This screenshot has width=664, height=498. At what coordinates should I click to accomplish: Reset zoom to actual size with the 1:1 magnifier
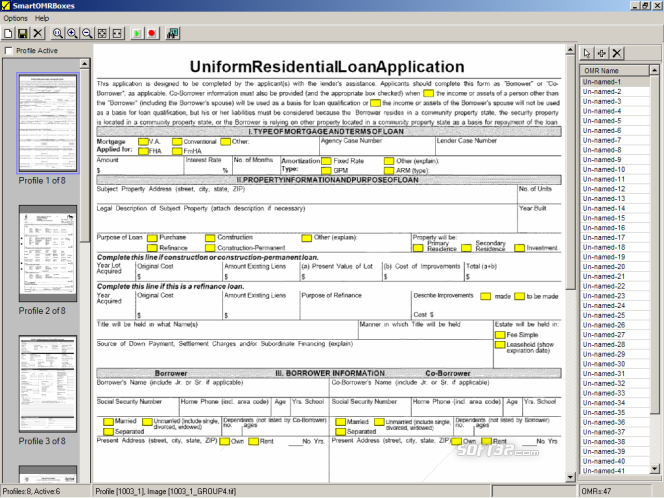pos(57,33)
